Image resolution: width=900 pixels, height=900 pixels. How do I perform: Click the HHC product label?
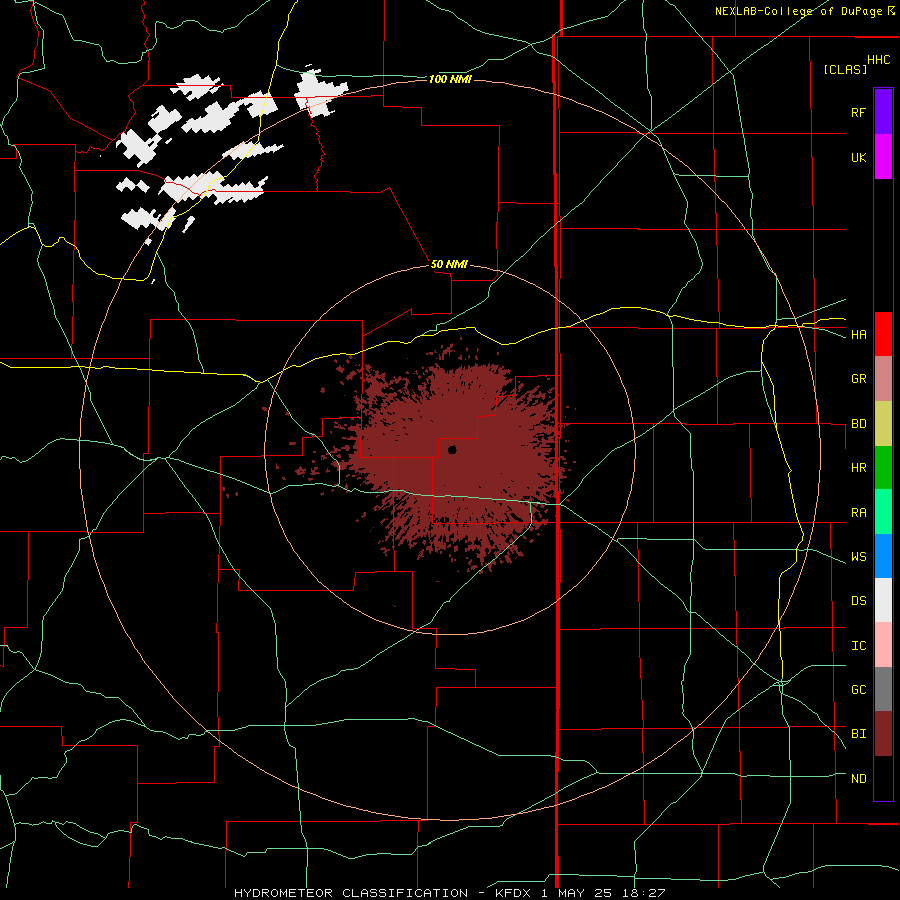click(x=879, y=60)
